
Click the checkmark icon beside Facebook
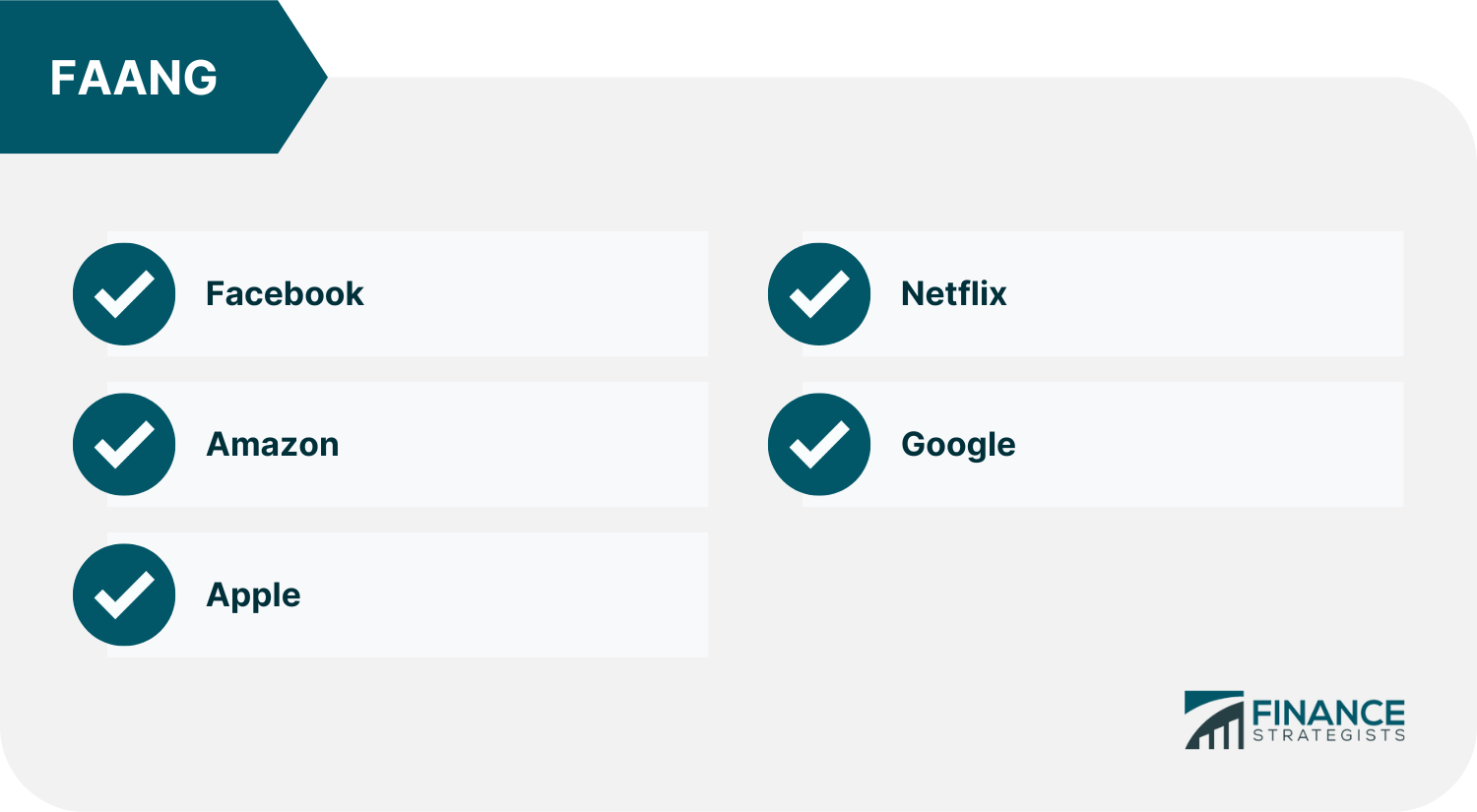[x=124, y=293]
